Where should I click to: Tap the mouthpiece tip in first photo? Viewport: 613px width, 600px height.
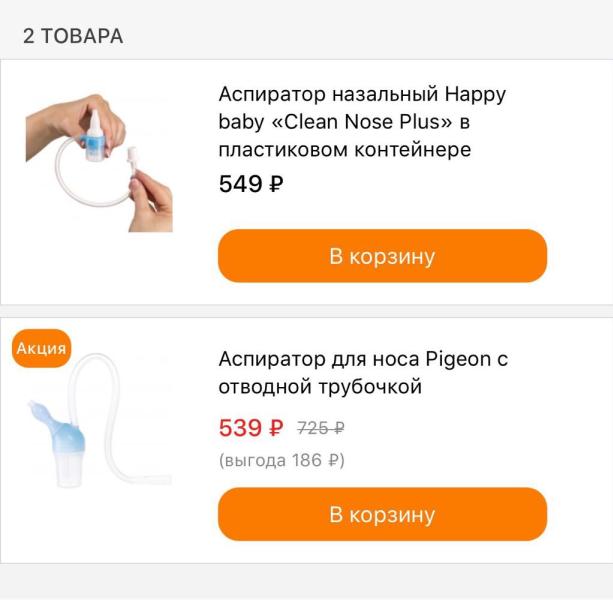[132, 158]
